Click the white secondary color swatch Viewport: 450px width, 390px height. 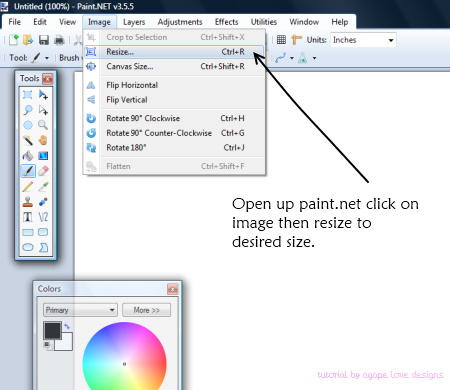point(66,344)
